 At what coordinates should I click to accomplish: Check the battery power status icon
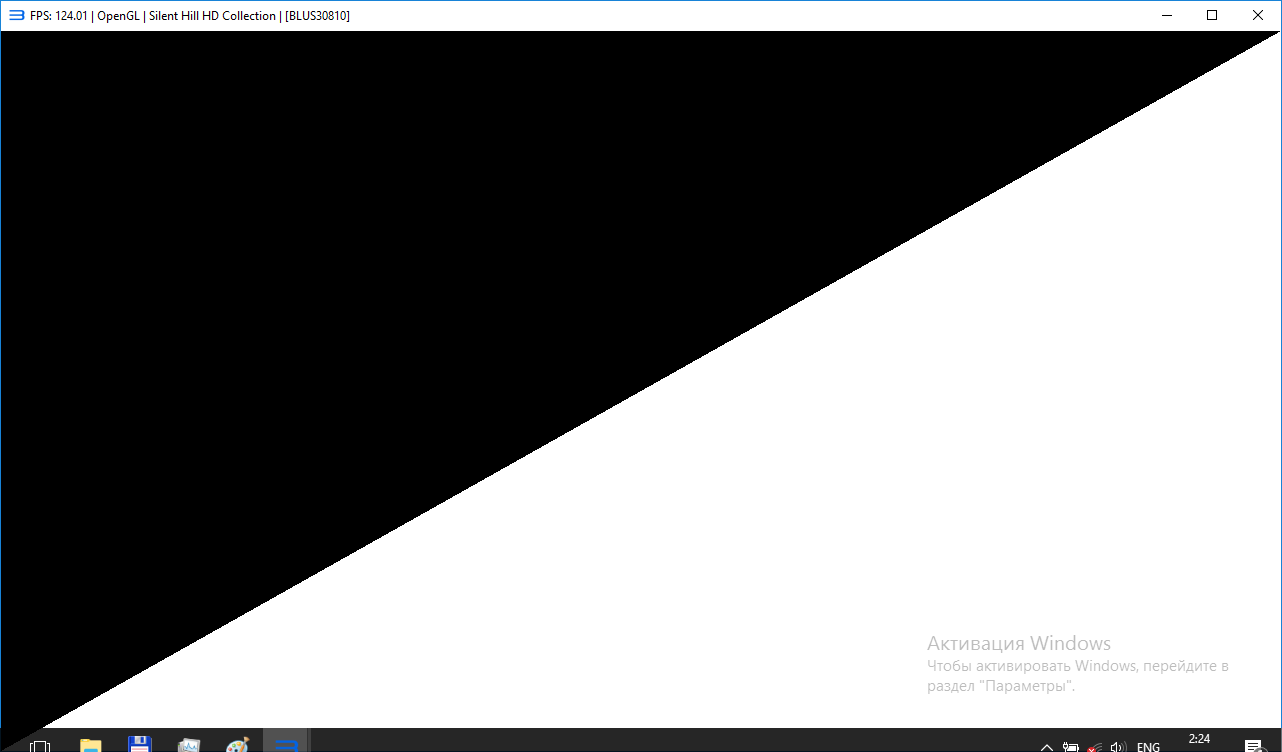(1071, 747)
